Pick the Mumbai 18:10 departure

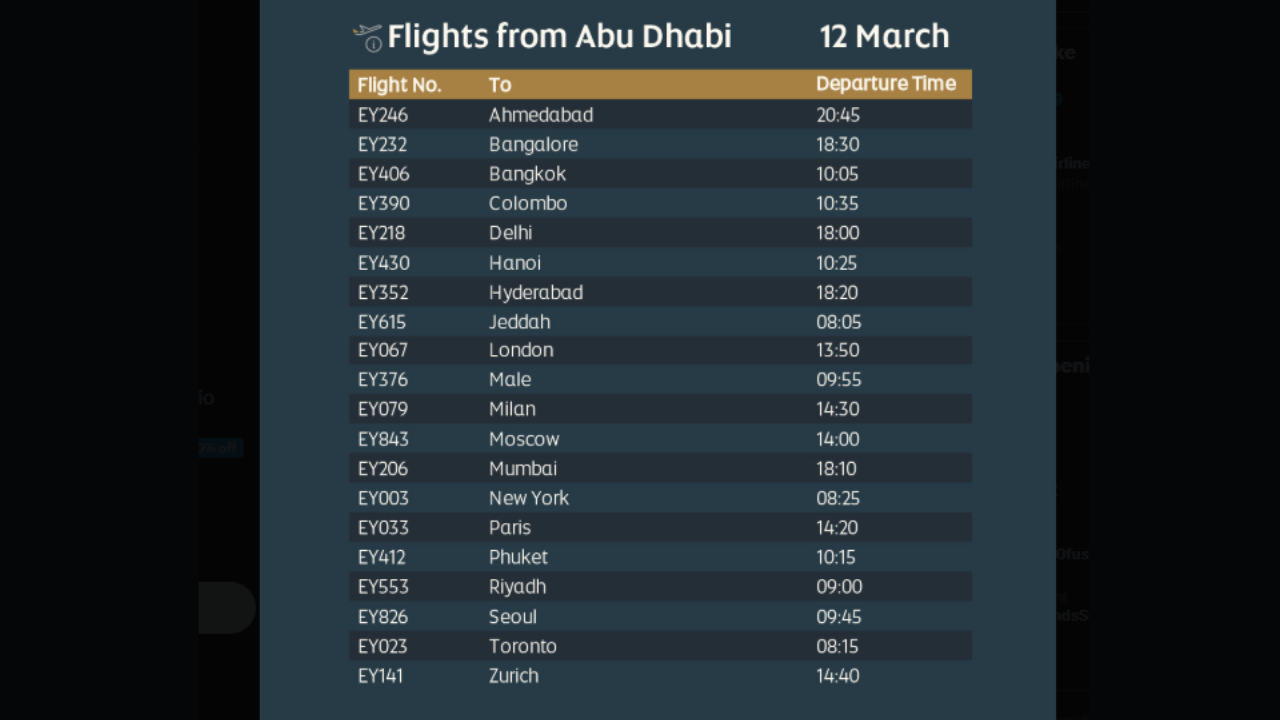(x=836, y=468)
